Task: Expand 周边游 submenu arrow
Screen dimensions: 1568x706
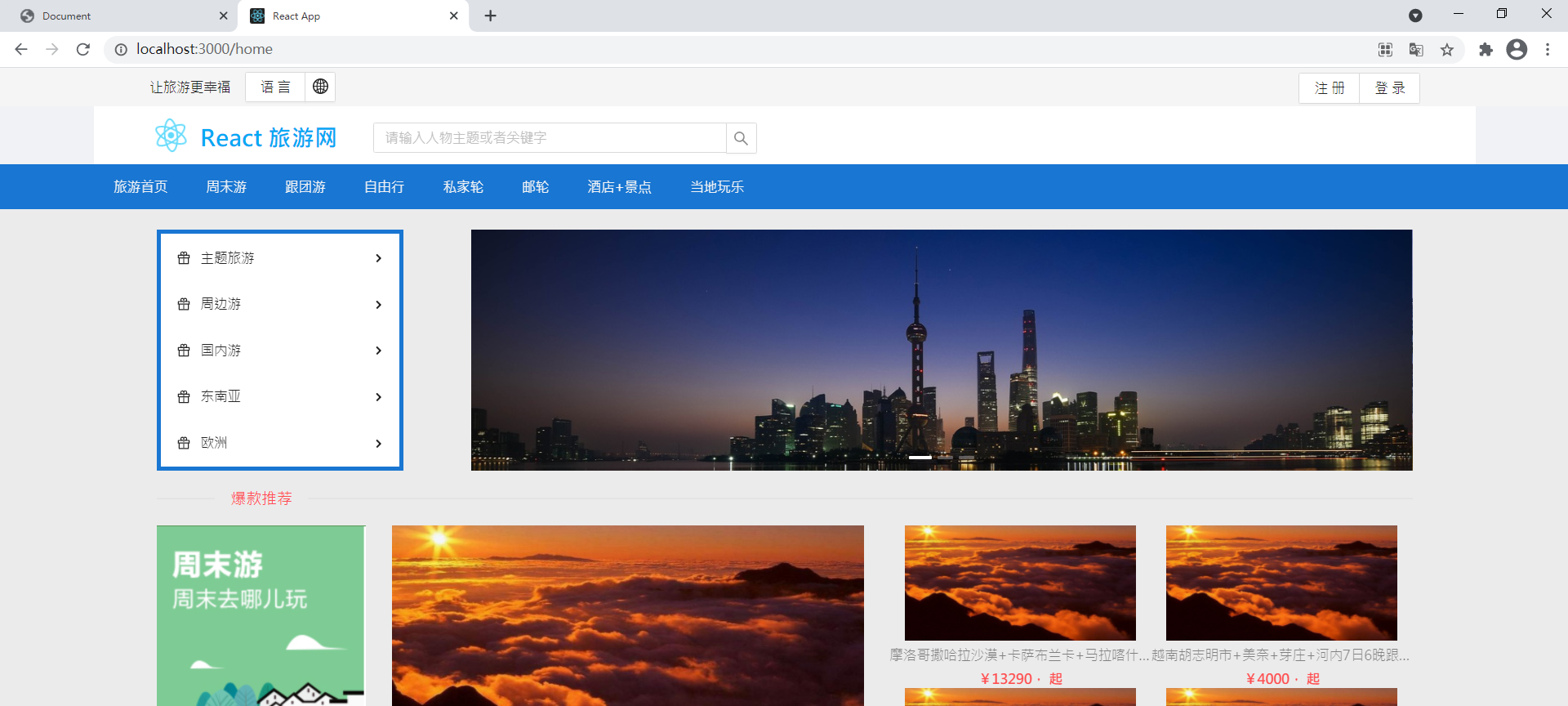Action: [378, 305]
